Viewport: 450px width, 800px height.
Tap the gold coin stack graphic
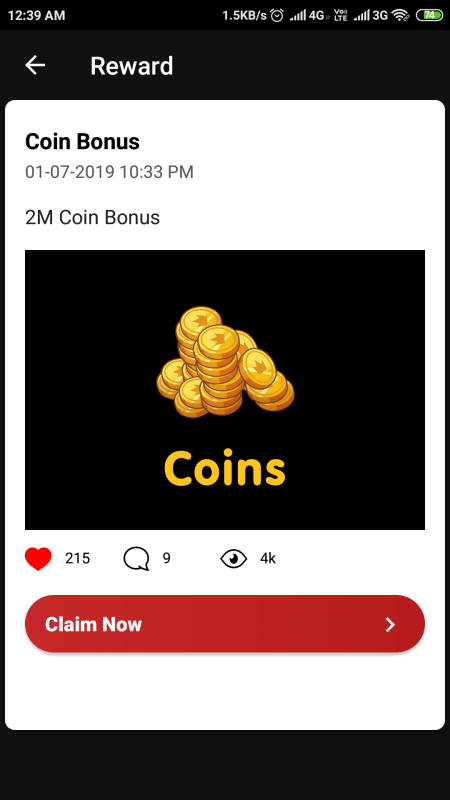point(225,361)
